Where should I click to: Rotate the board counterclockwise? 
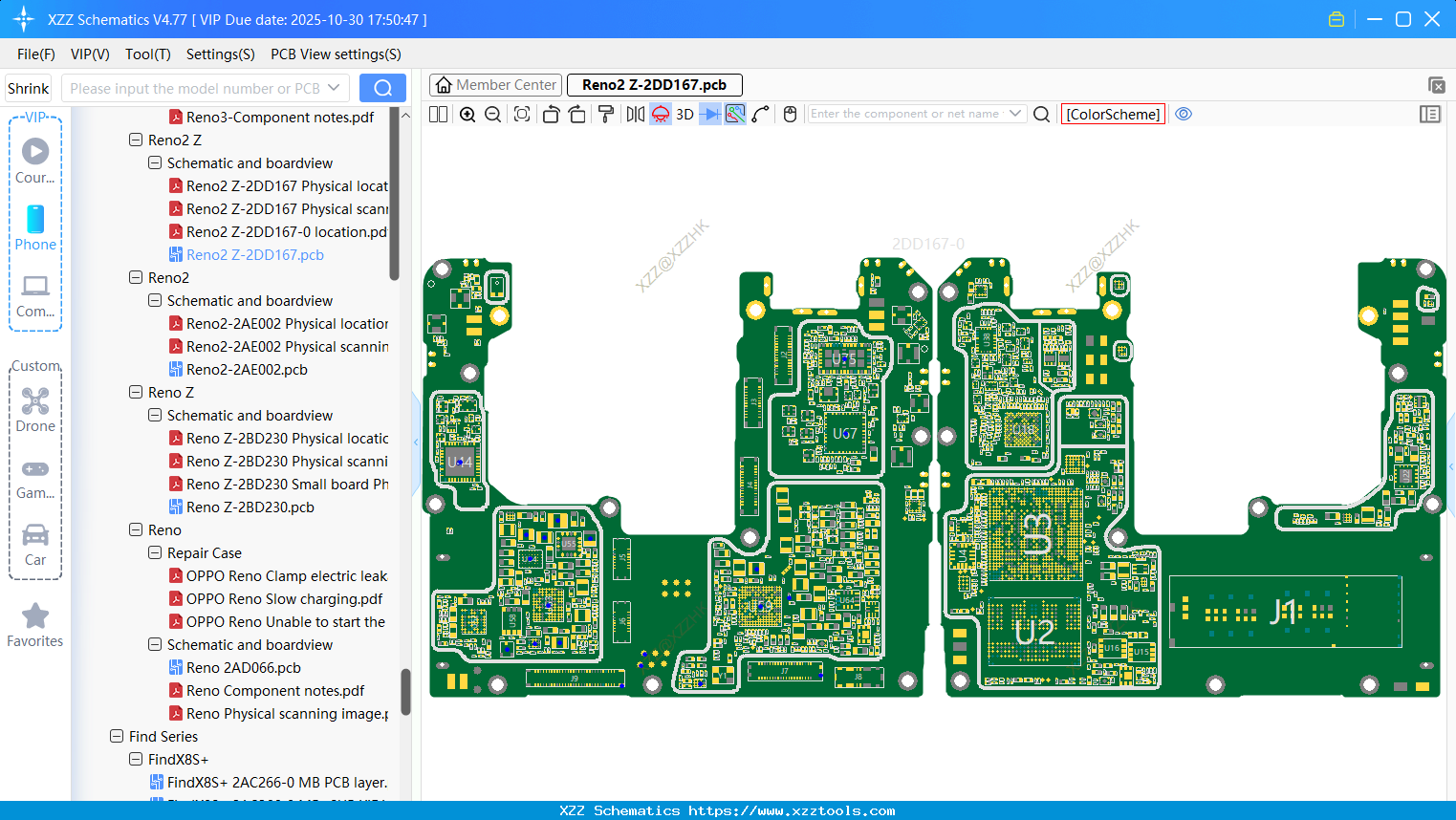(x=551, y=114)
